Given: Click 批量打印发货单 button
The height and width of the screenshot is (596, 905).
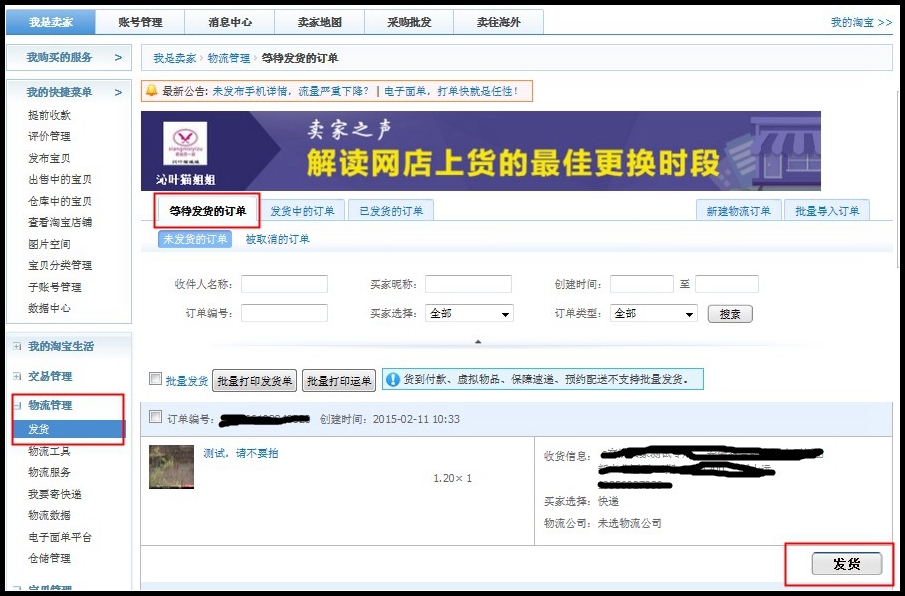Looking at the screenshot, I should (255, 381).
